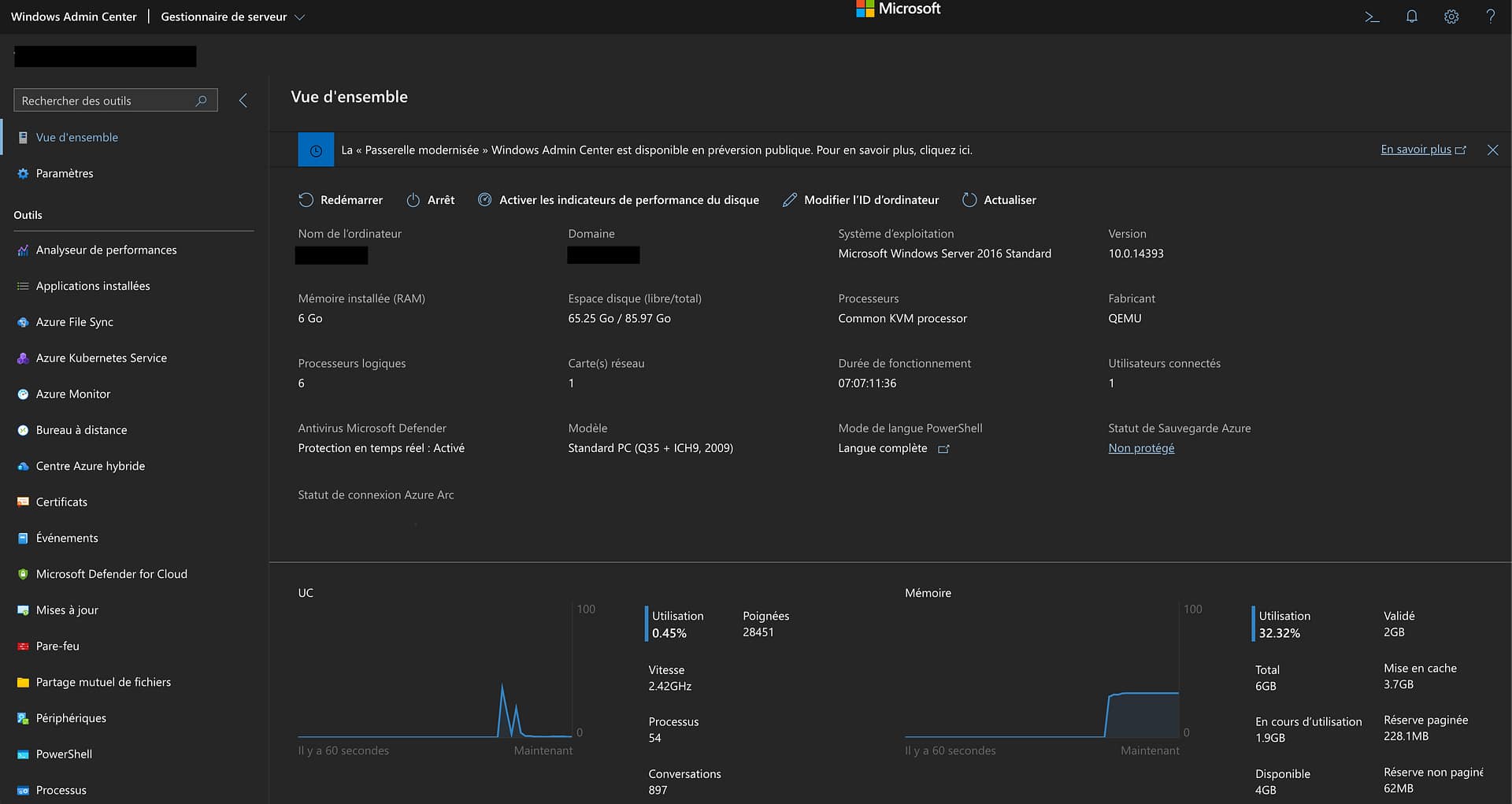Open the settings gear in header
Viewport: 1512px width, 804px height.
pos(1451,17)
